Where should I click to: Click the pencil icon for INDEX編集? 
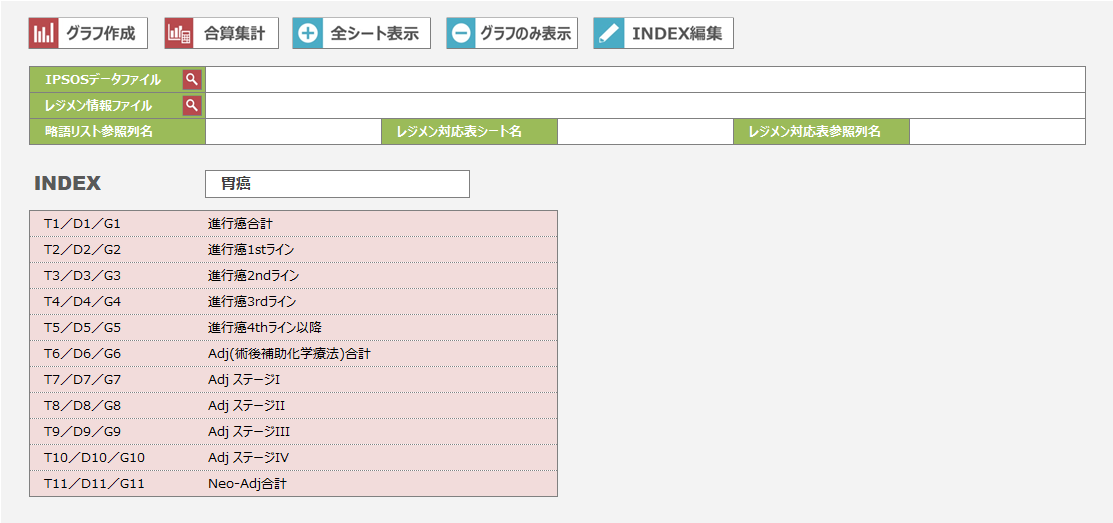[x=608, y=33]
